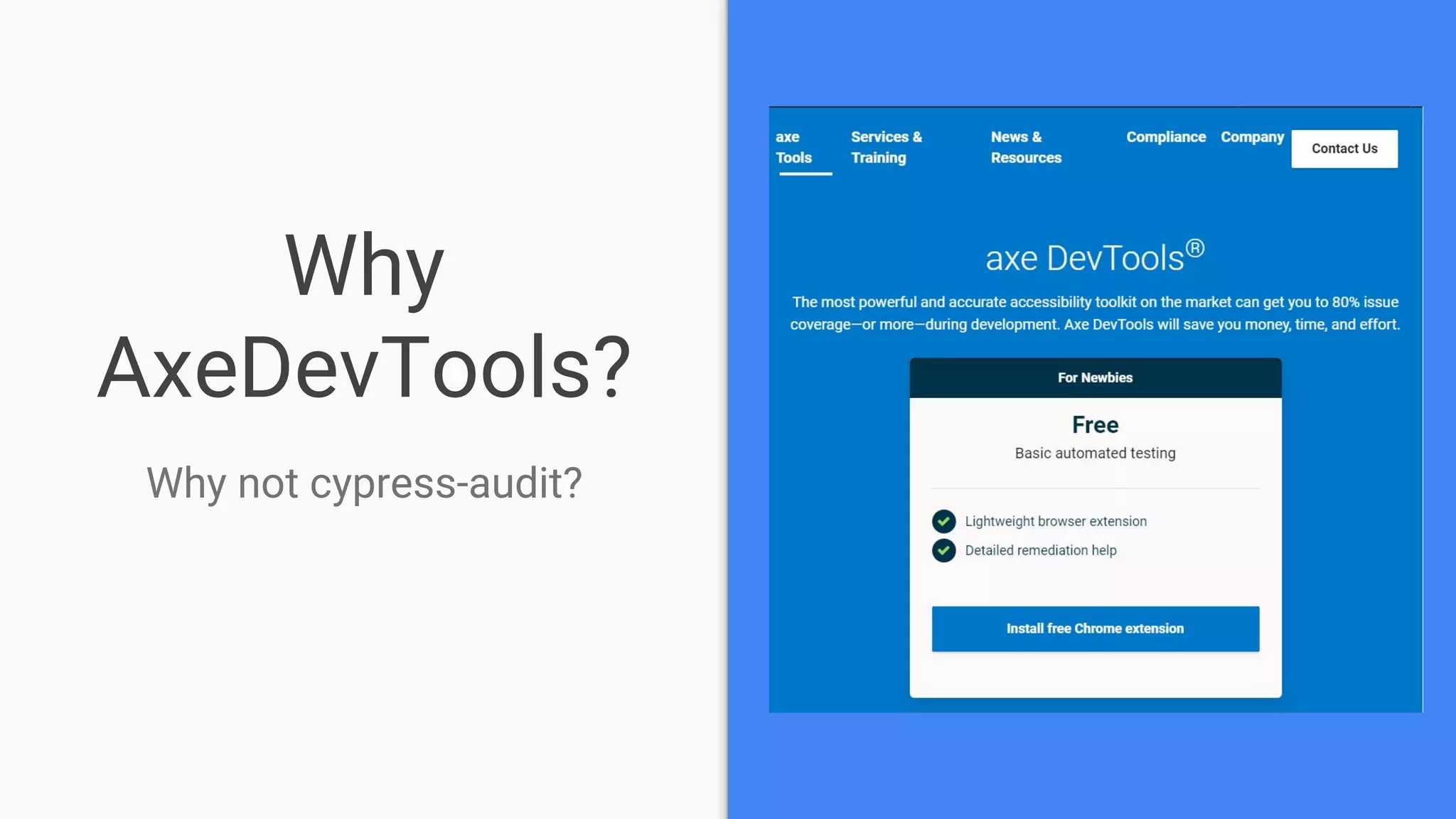Click the Why not cypress-audit? subtitle

364,483
